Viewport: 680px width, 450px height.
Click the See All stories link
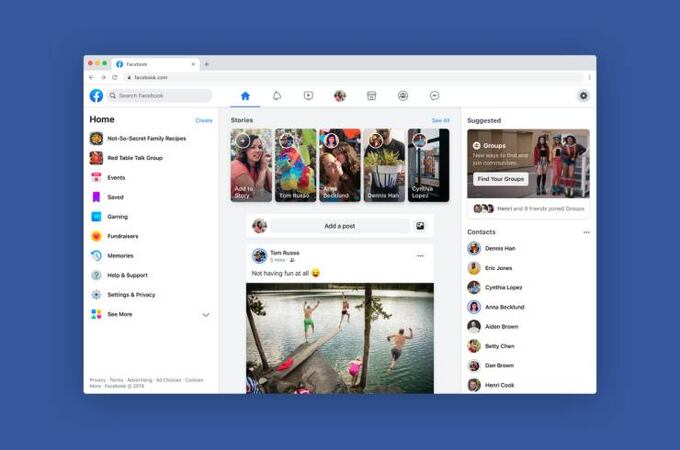440,120
